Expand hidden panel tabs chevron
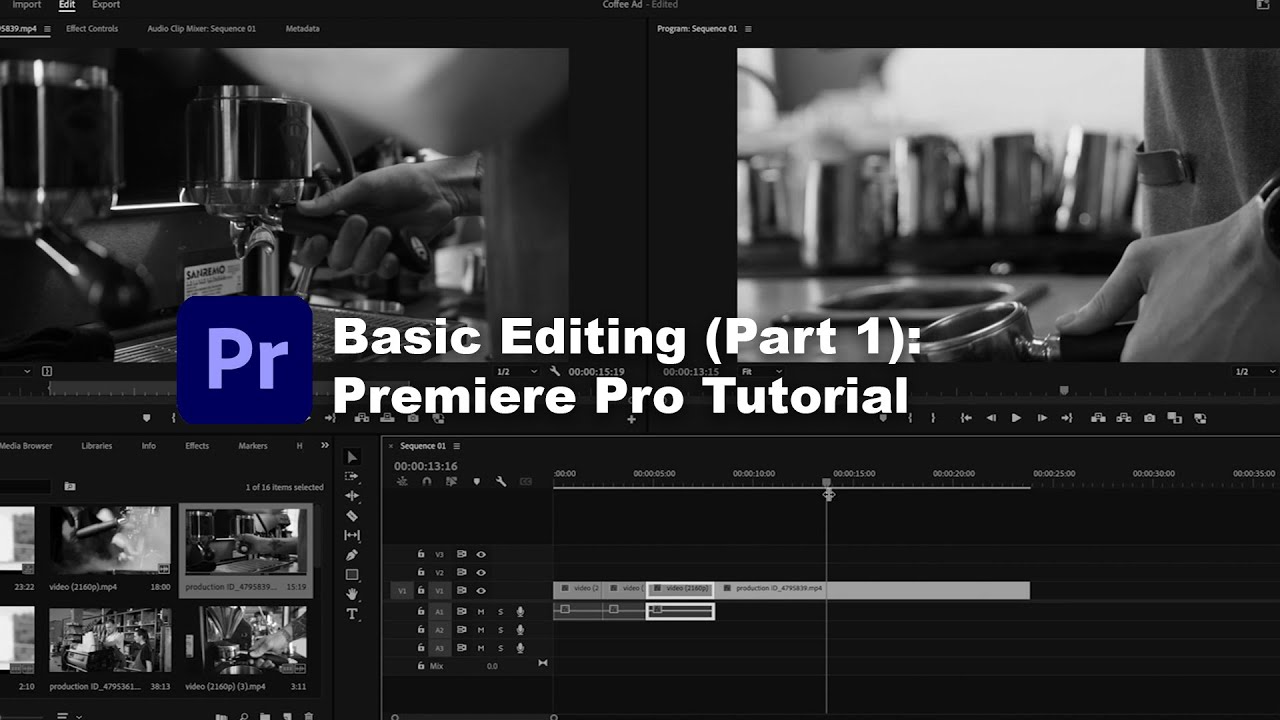The width and height of the screenshot is (1280, 720). pyautogui.click(x=324, y=446)
